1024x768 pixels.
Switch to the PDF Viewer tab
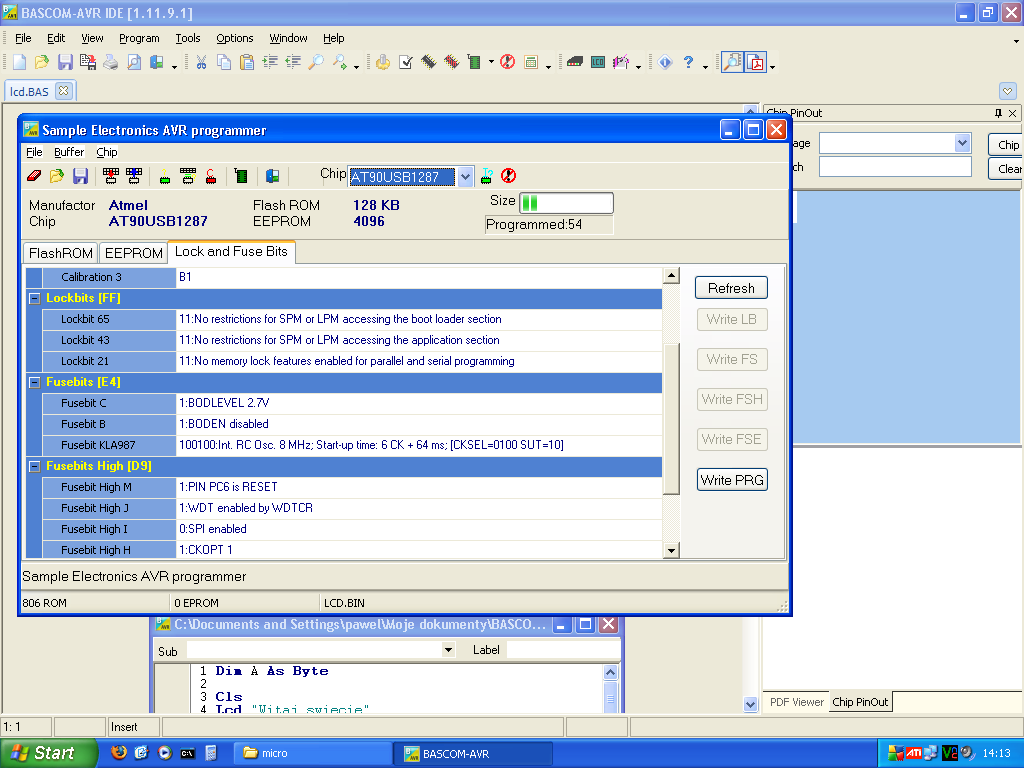coord(796,702)
